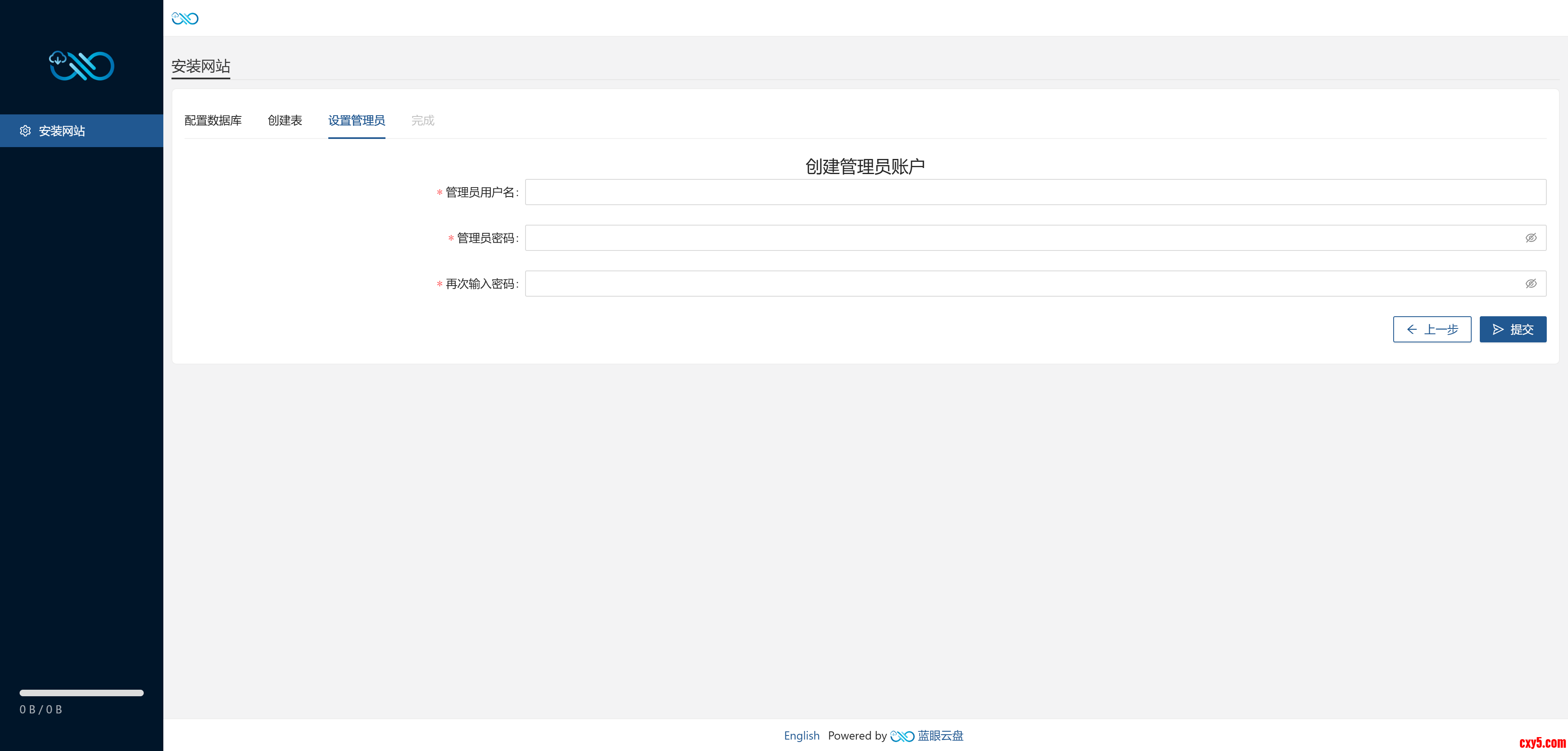Open 安装网站 in the sidebar menu
Image resolution: width=1568 pixels, height=751 pixels.
point(62,131)
